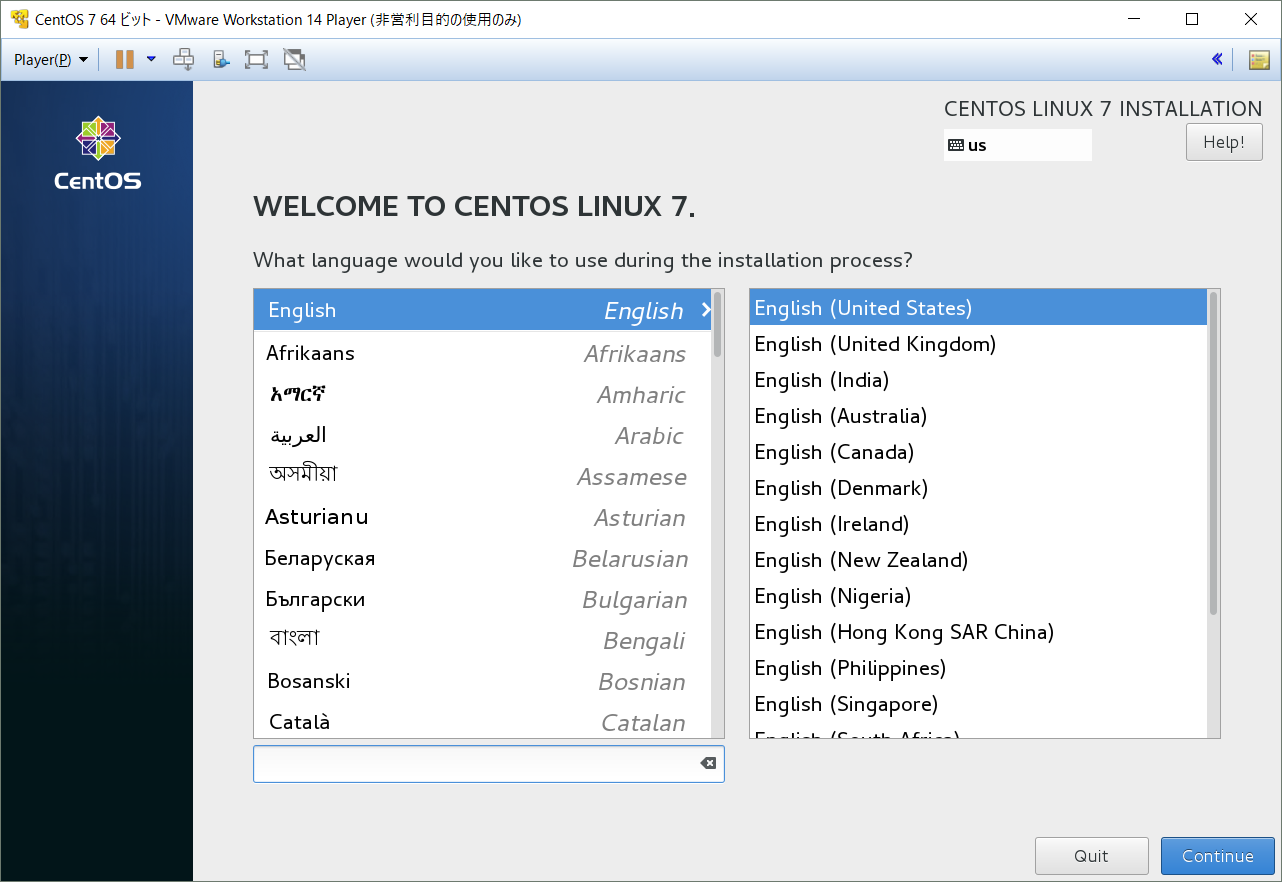Collapse the VMware toolbar with double chevrons
Image resolution: width=1282 pixels, height=882 pixels.
(1217, 59)
